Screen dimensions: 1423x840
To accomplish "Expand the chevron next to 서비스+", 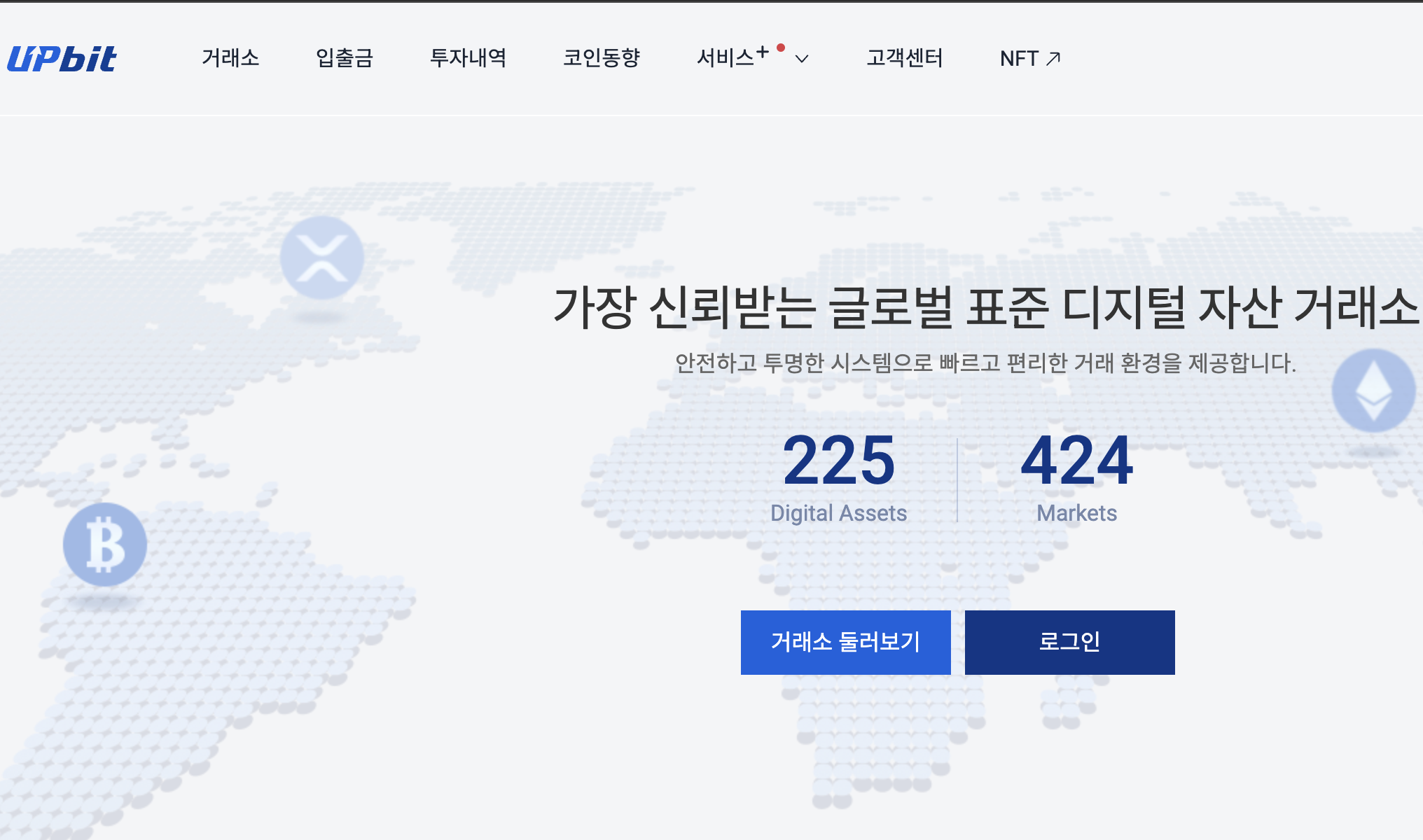I will pos(803,60).
